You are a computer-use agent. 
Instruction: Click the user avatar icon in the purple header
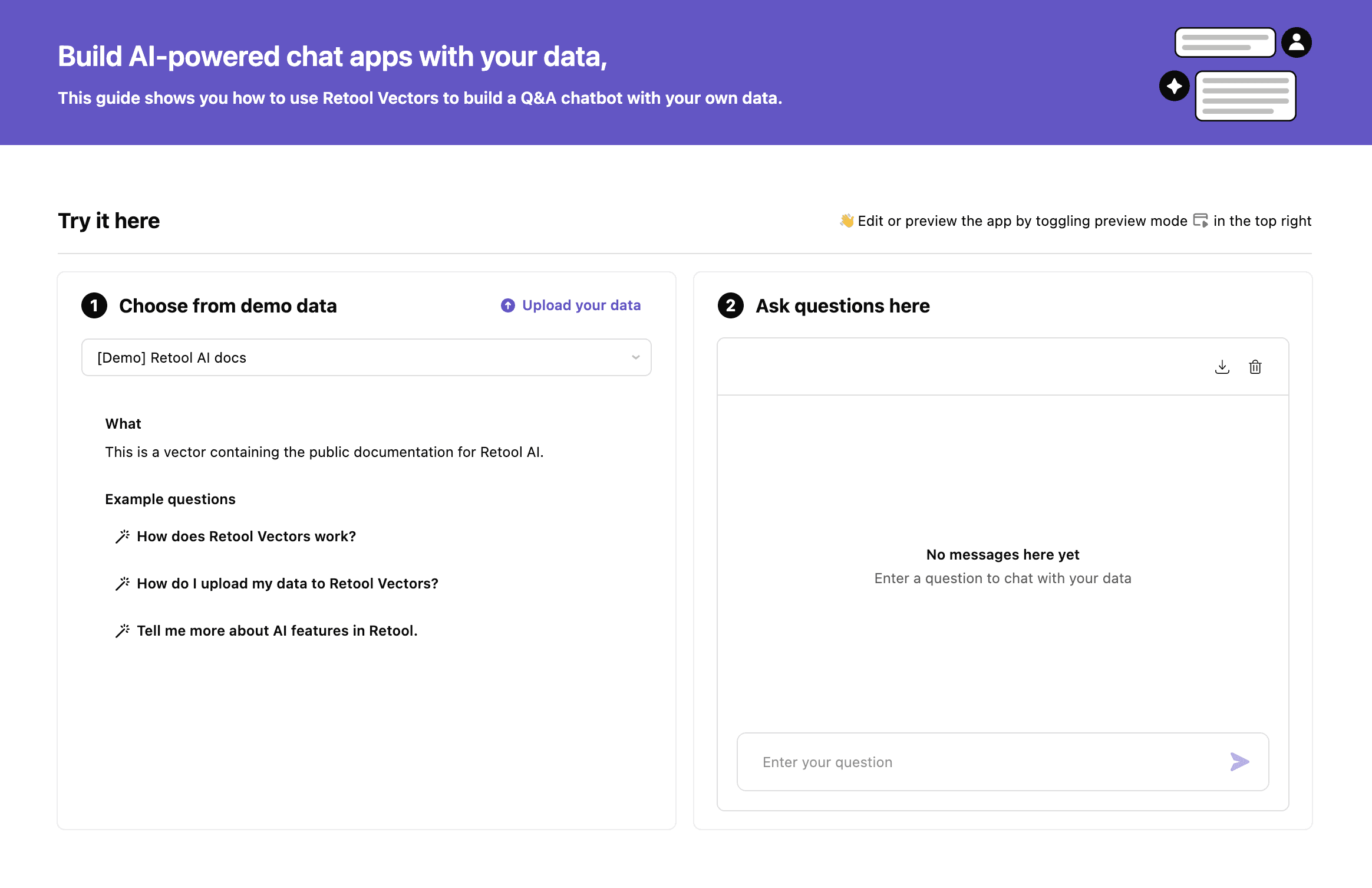tap(1297, 41)
